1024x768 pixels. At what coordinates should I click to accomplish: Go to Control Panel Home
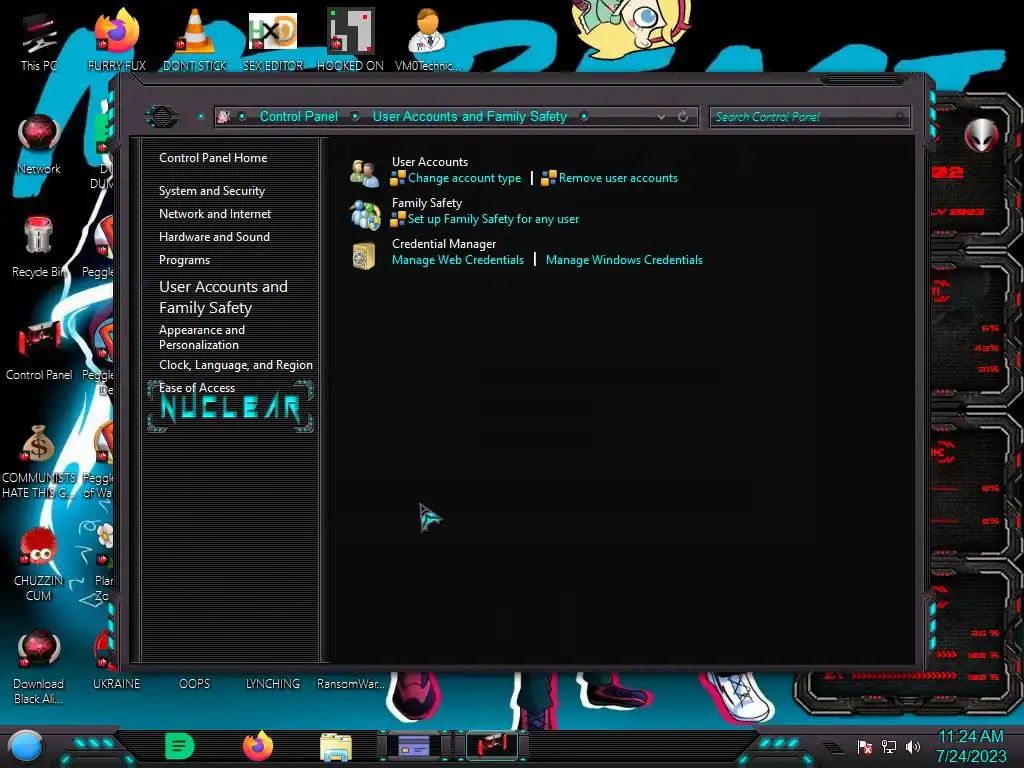pyautogui.click(x=213, y=158)
